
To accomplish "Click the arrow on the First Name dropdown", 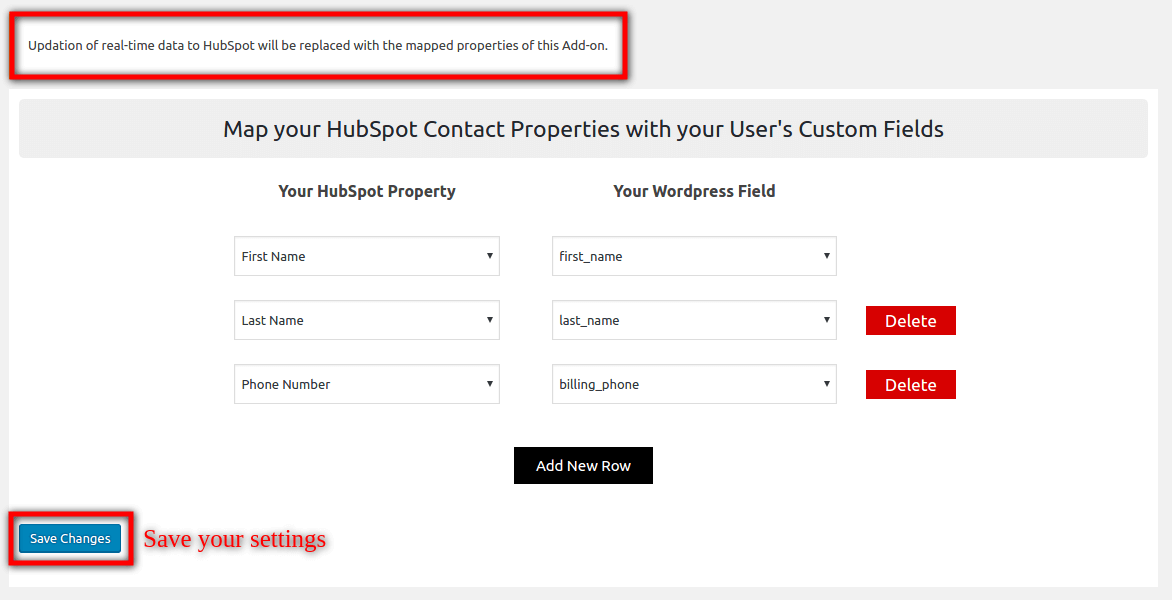I will [x=490, y=256].
